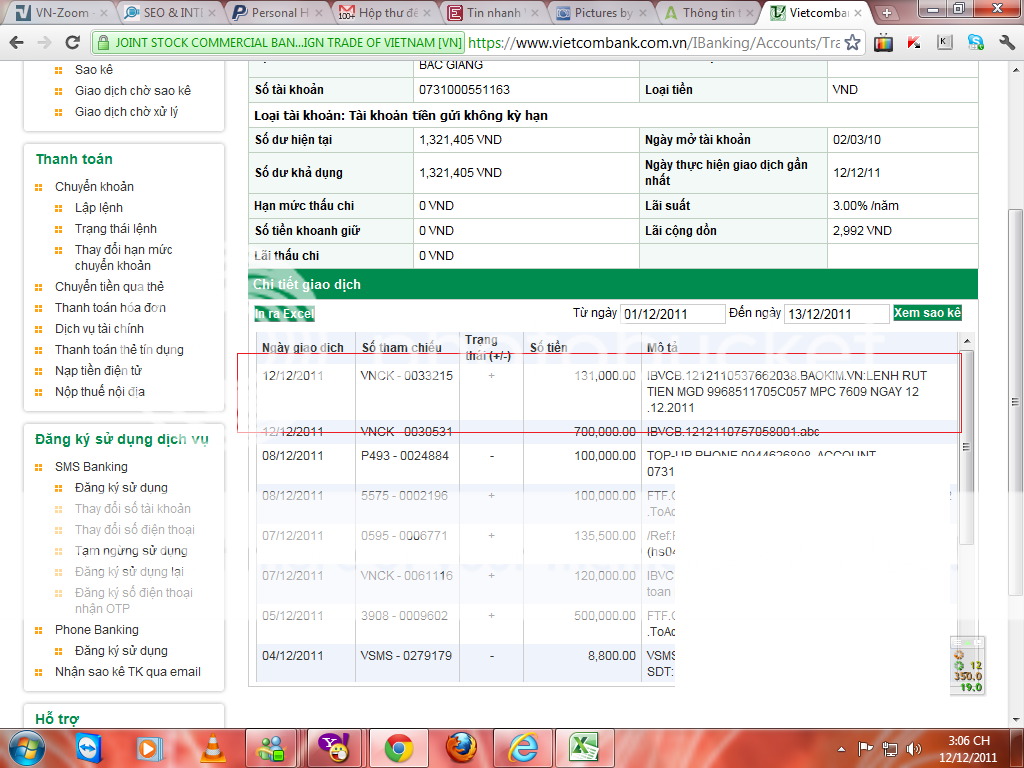Image resolution: width=1024 pixels, height=768 pixels.
Task: Click the TV extension icon in toolbar
Action: tap(883, 43)
